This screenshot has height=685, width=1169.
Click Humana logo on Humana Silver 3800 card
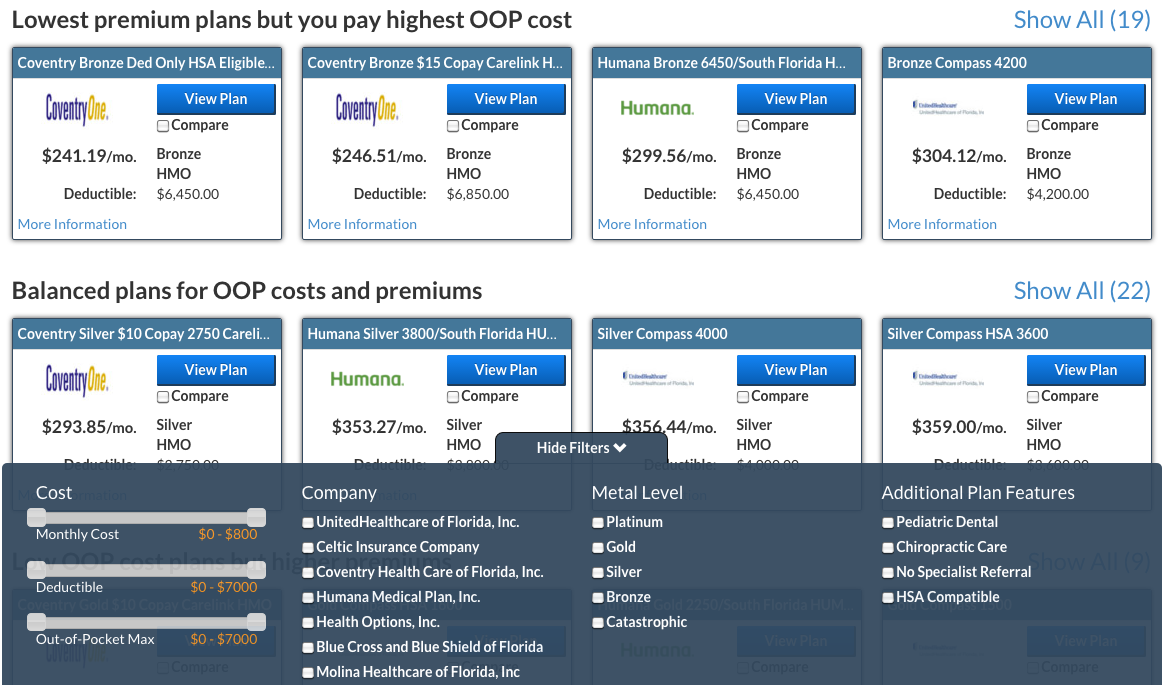click(x=367, y=379)
